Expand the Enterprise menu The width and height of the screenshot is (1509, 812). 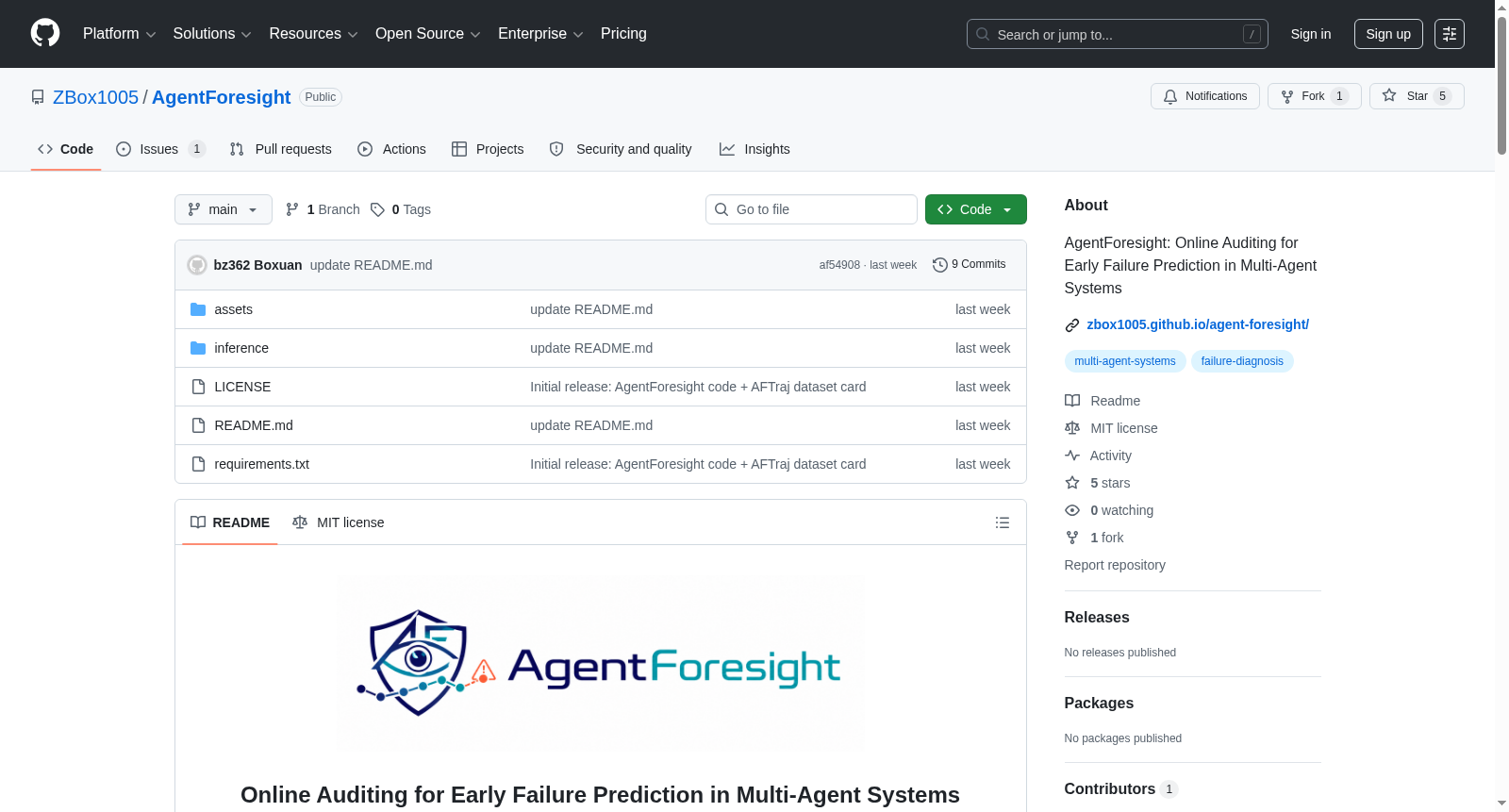coord(540,34)
